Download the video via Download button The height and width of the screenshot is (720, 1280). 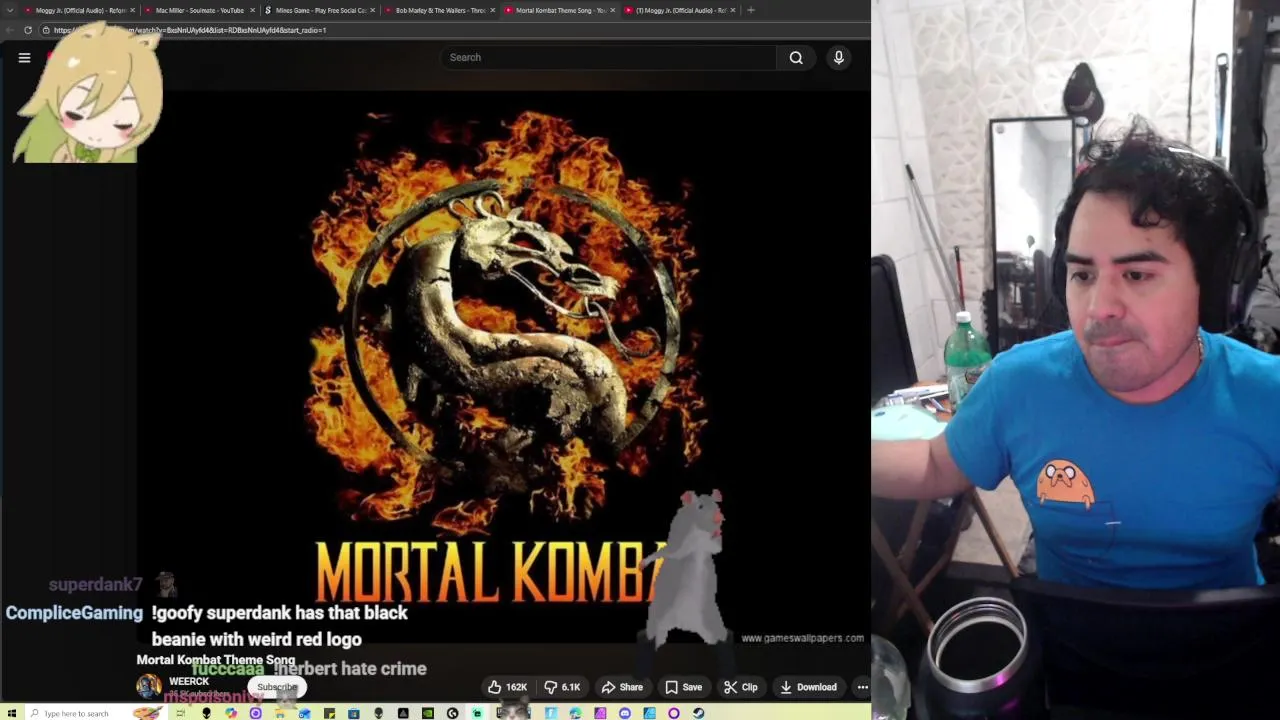coord(808,687)
